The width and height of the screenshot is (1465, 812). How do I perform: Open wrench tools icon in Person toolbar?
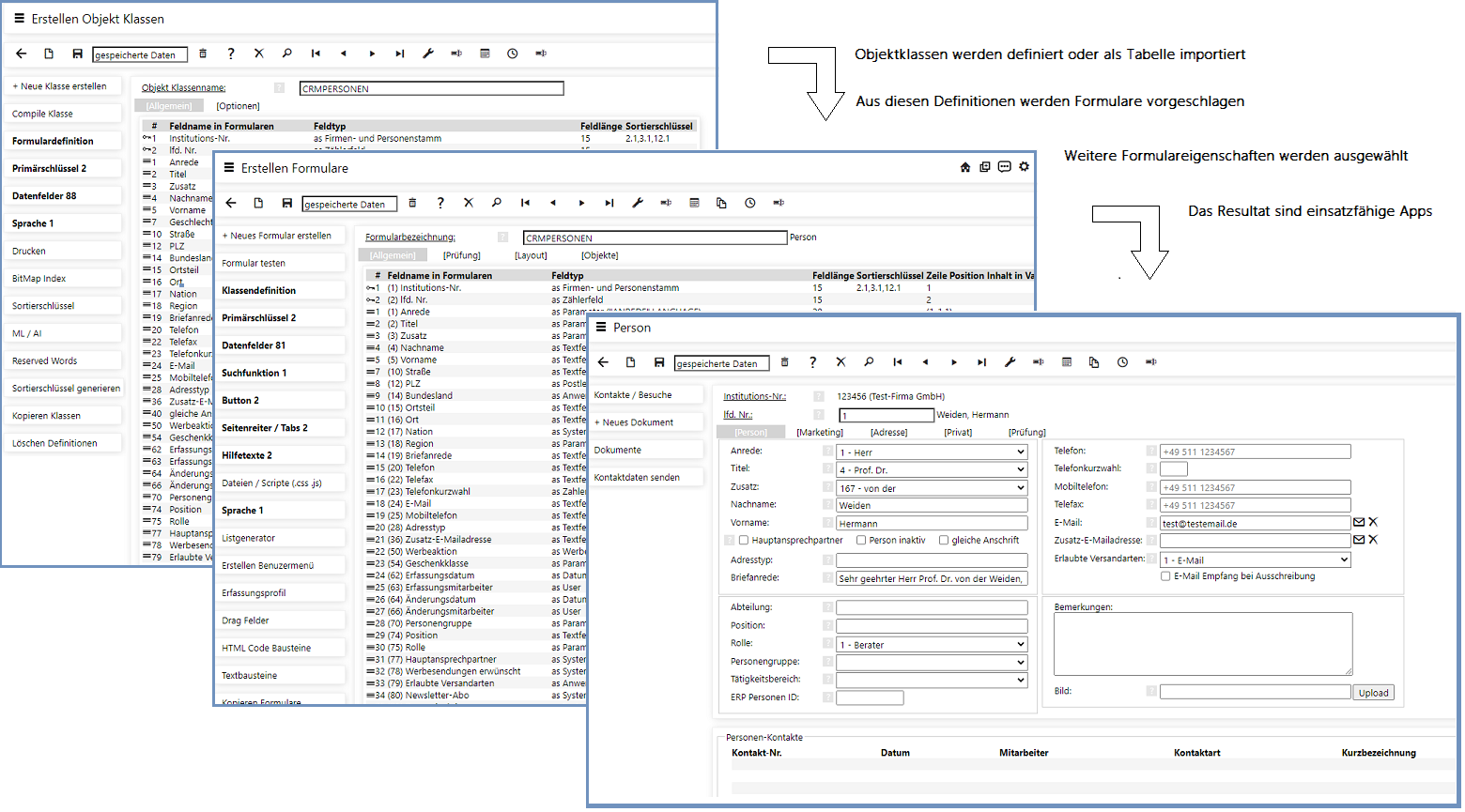tap(1010, 362)
